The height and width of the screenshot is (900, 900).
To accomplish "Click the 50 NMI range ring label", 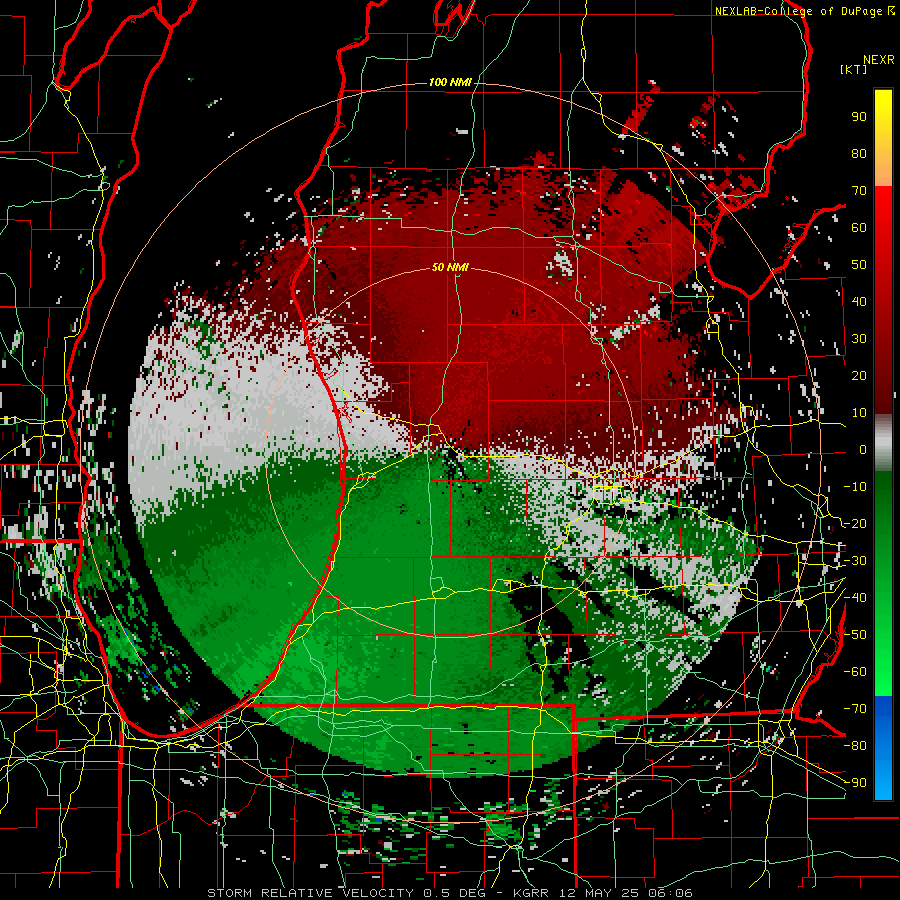I will [450, 267].
